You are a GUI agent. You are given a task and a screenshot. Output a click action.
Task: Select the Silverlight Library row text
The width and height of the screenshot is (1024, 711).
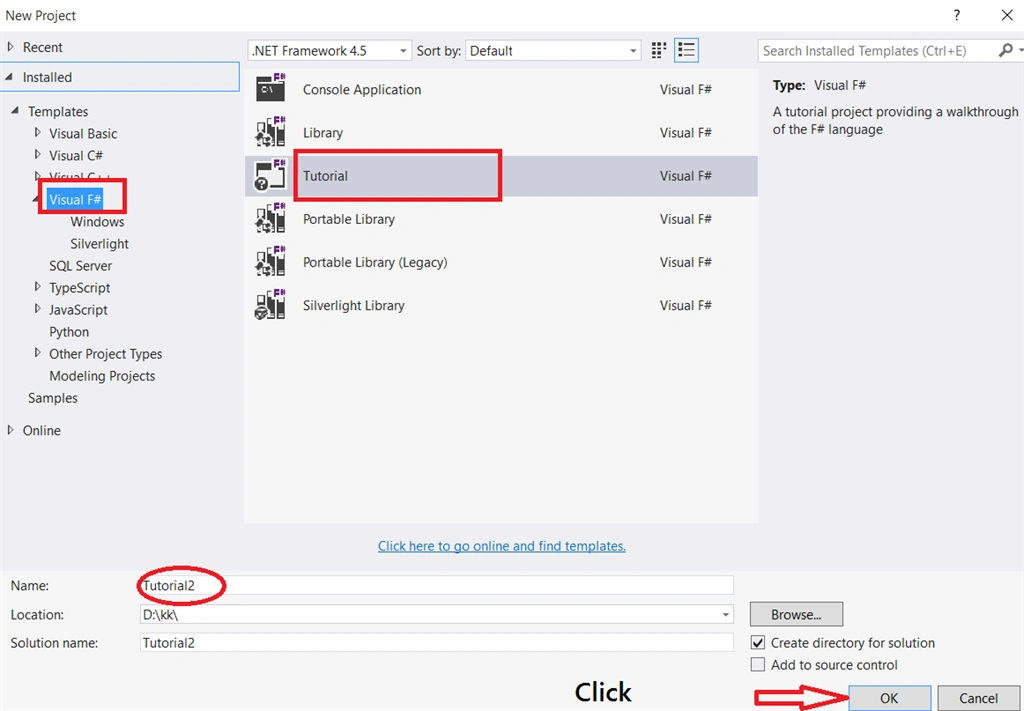[x=353, y=305]
